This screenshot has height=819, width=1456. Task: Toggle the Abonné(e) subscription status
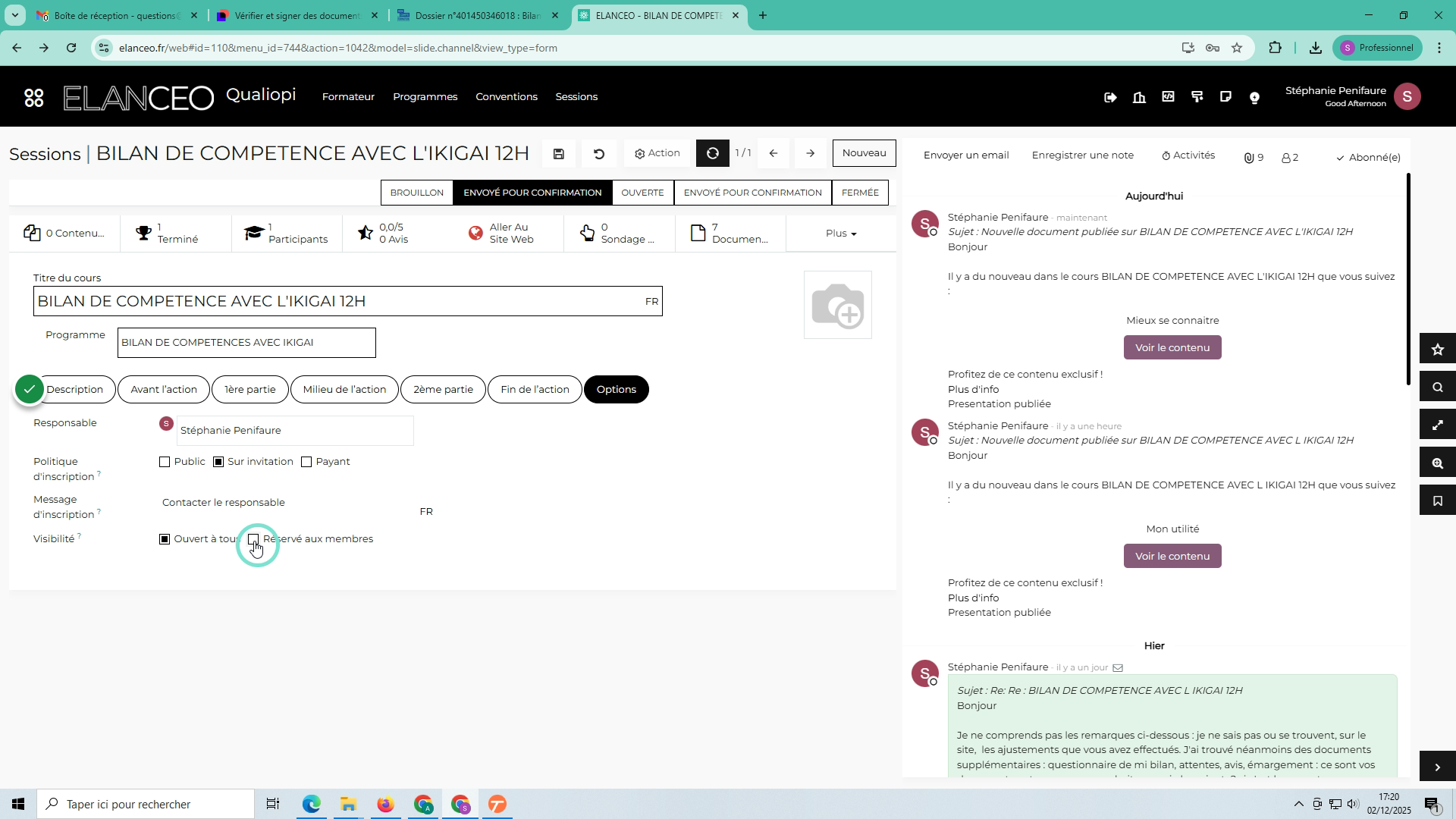coord(1368,158)
